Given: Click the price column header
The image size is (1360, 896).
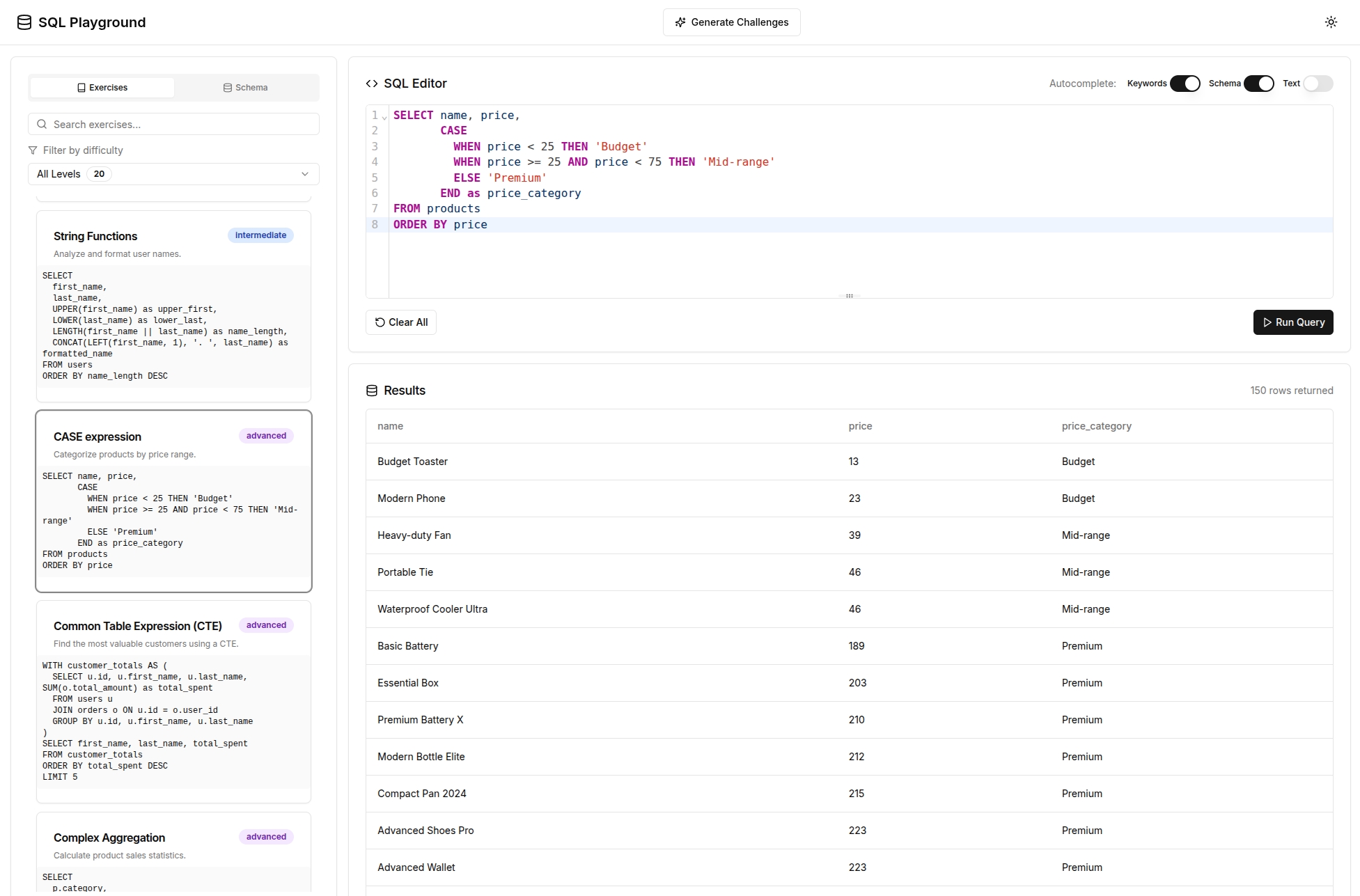Looking at the screenshot, I should pos(860,426).
